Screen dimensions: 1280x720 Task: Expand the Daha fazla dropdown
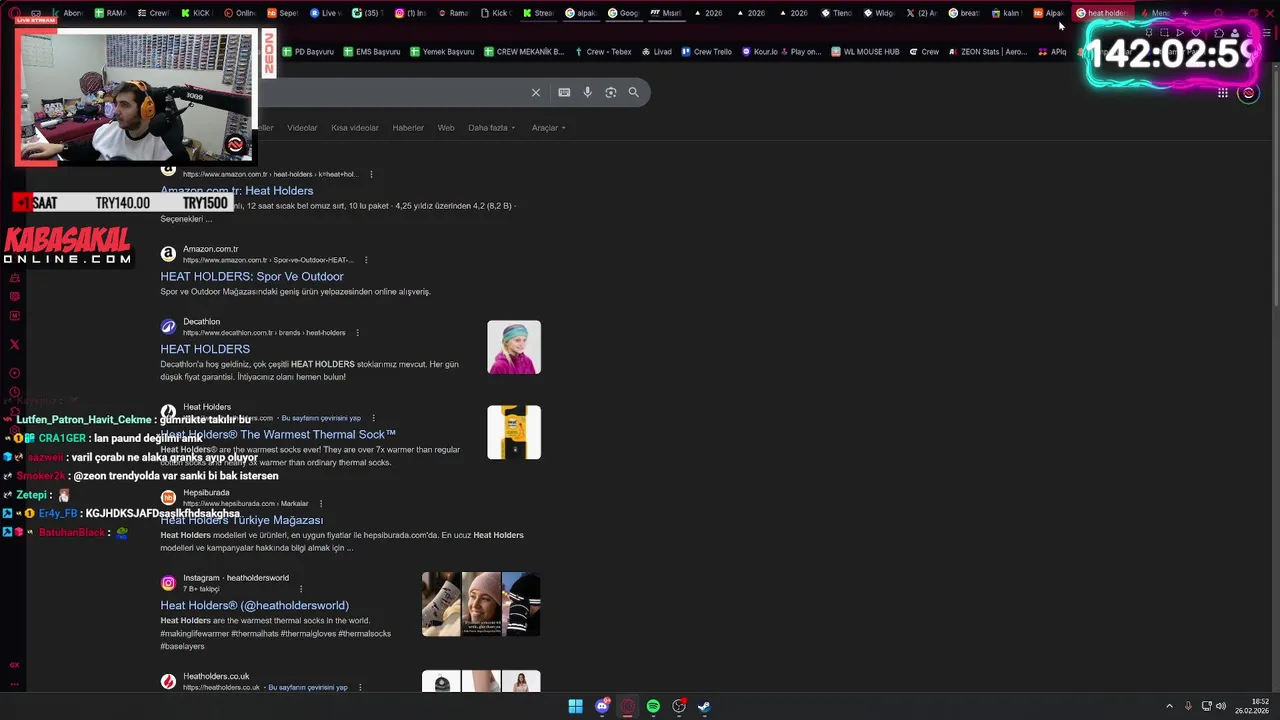coord(492,128)
